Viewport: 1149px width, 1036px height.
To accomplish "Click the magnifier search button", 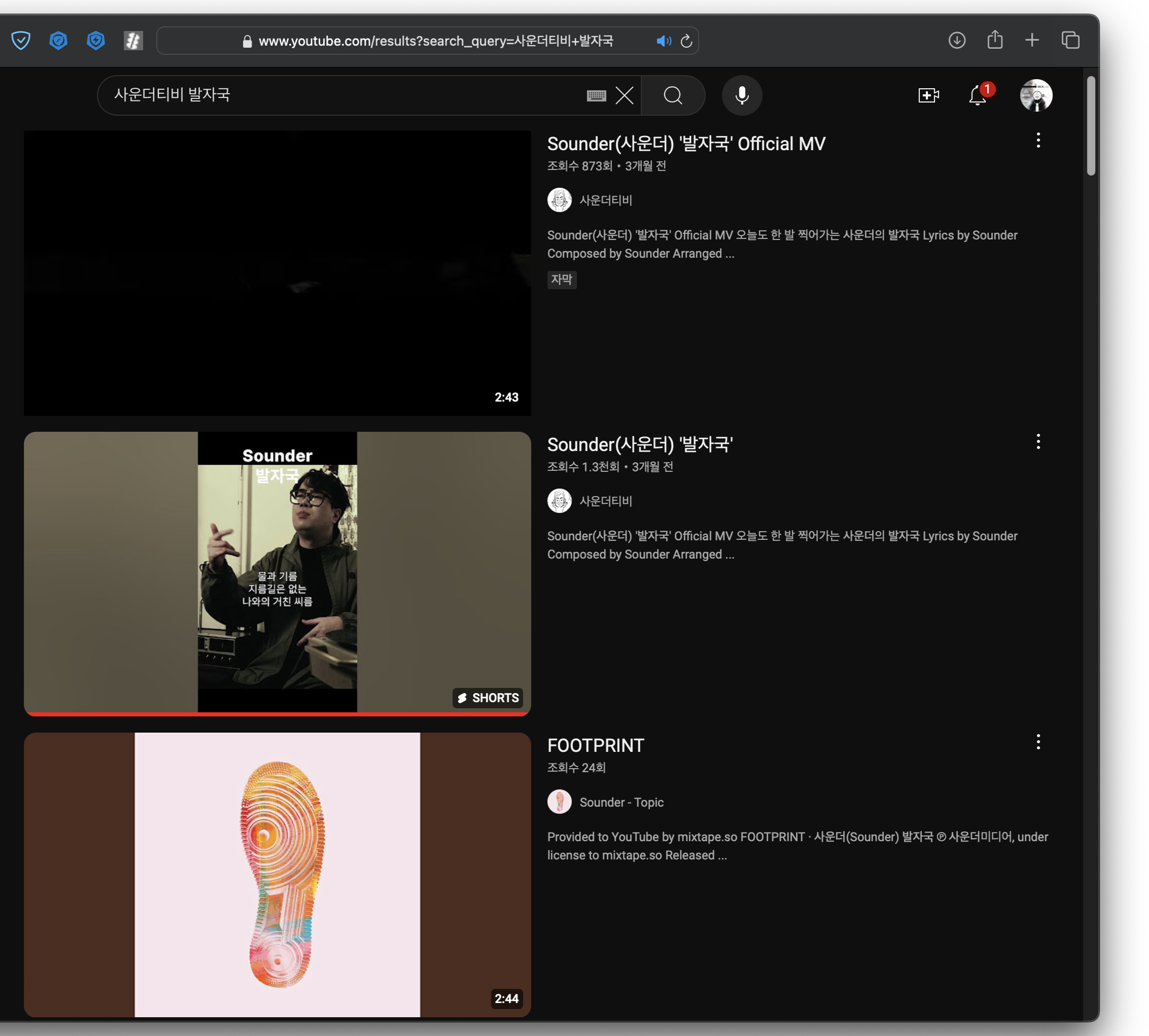I will click(673, 95).
